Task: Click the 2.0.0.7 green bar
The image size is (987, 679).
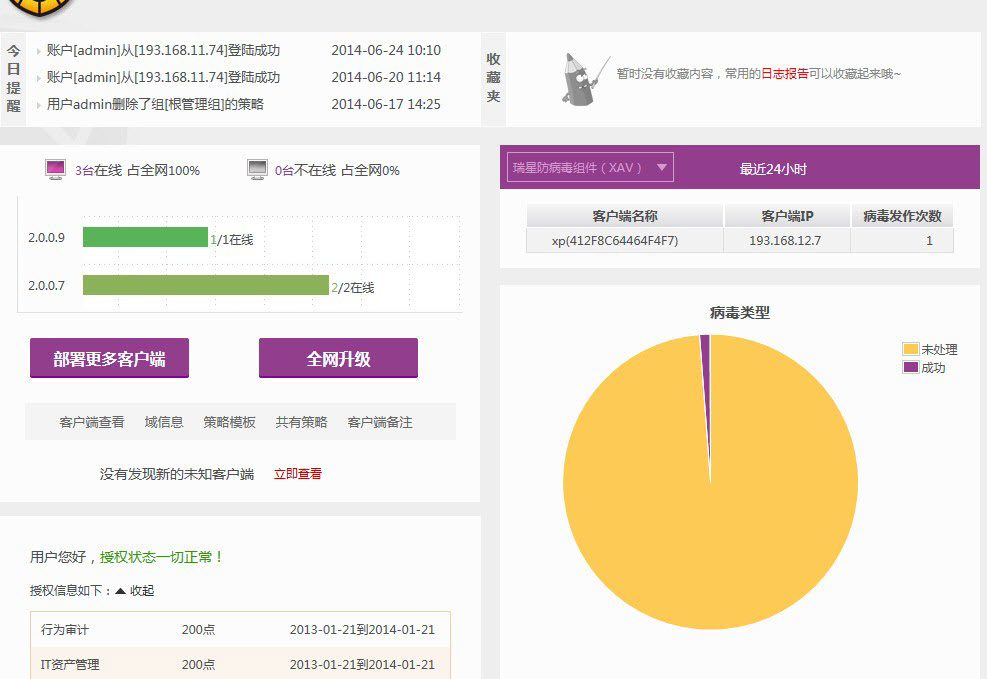Action: point(205,286)
